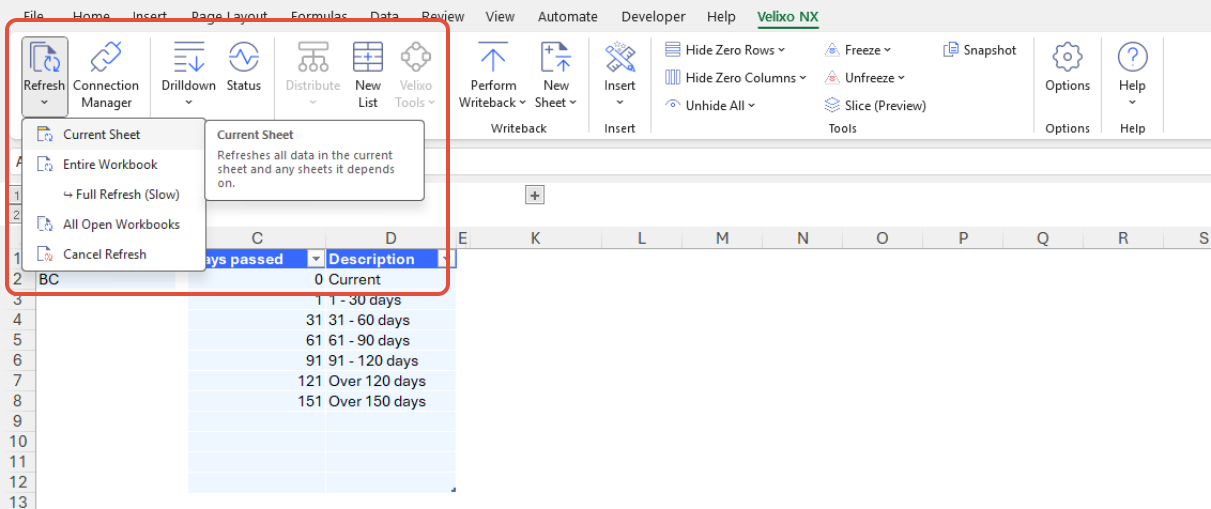The width and height of the screenshot is (1211, 509).
Task: Select column K header
Action: [x=535, y=238]
